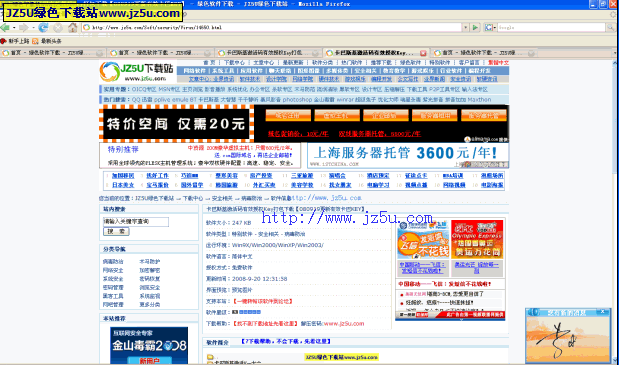
Task: Click the 站内搜索 keyword input field
Action: tap(136, 222)
